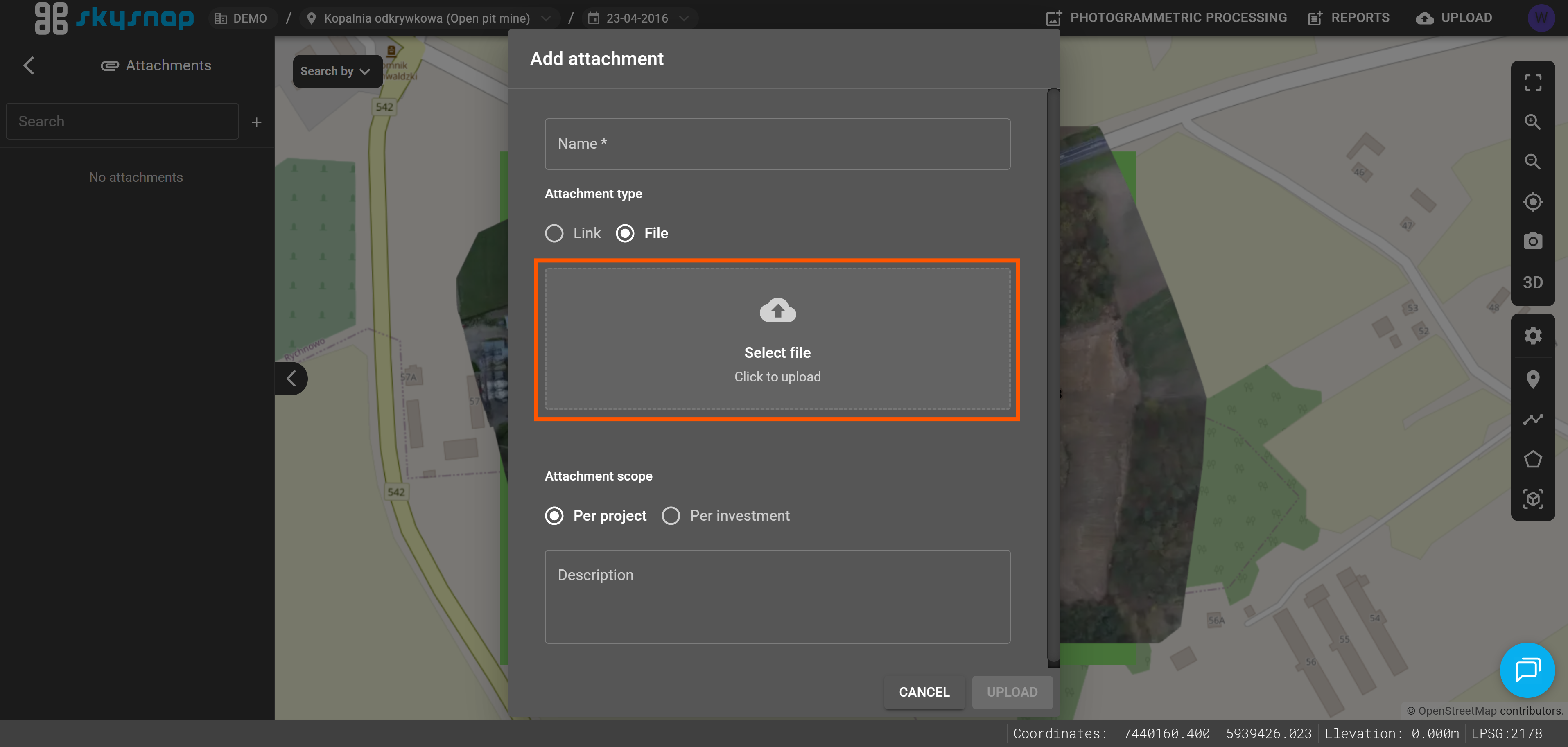
Task: Select the point marker tool
Action: [1532, 379]
